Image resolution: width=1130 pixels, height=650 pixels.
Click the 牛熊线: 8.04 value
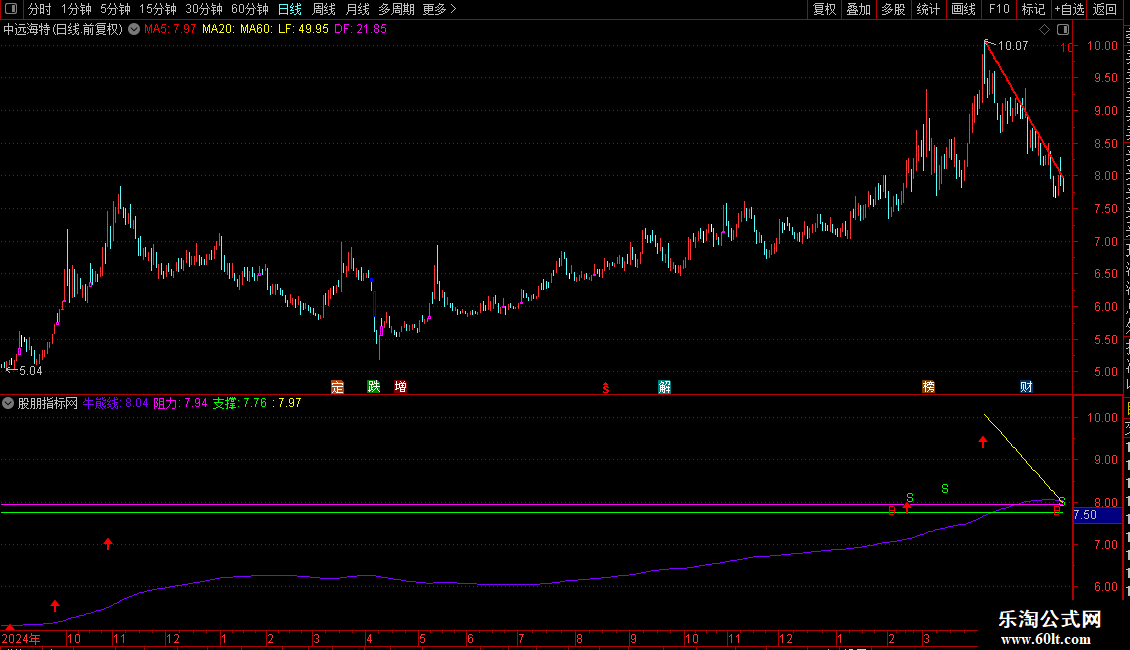115,403
